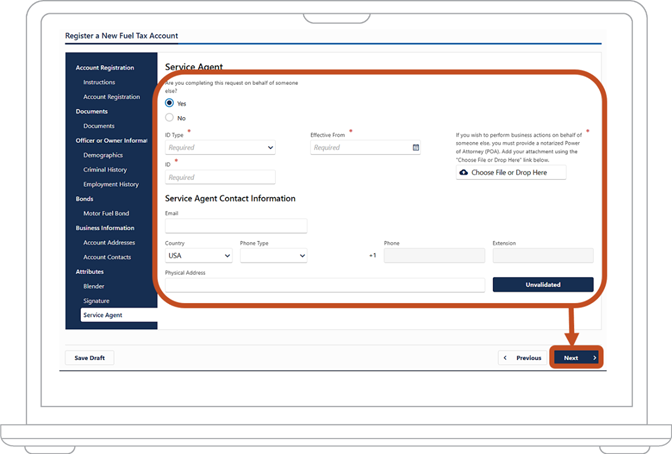This screenshot has width=672, height=454.
Task: Select the No radio button
Action: tap(169, 117)
